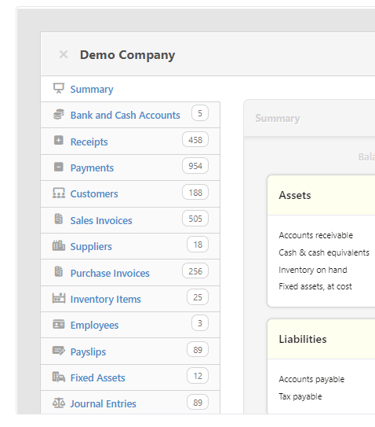Click the 954 count badge on Payments
This screenshot has height=427, width=375.
tap(195, 166)
